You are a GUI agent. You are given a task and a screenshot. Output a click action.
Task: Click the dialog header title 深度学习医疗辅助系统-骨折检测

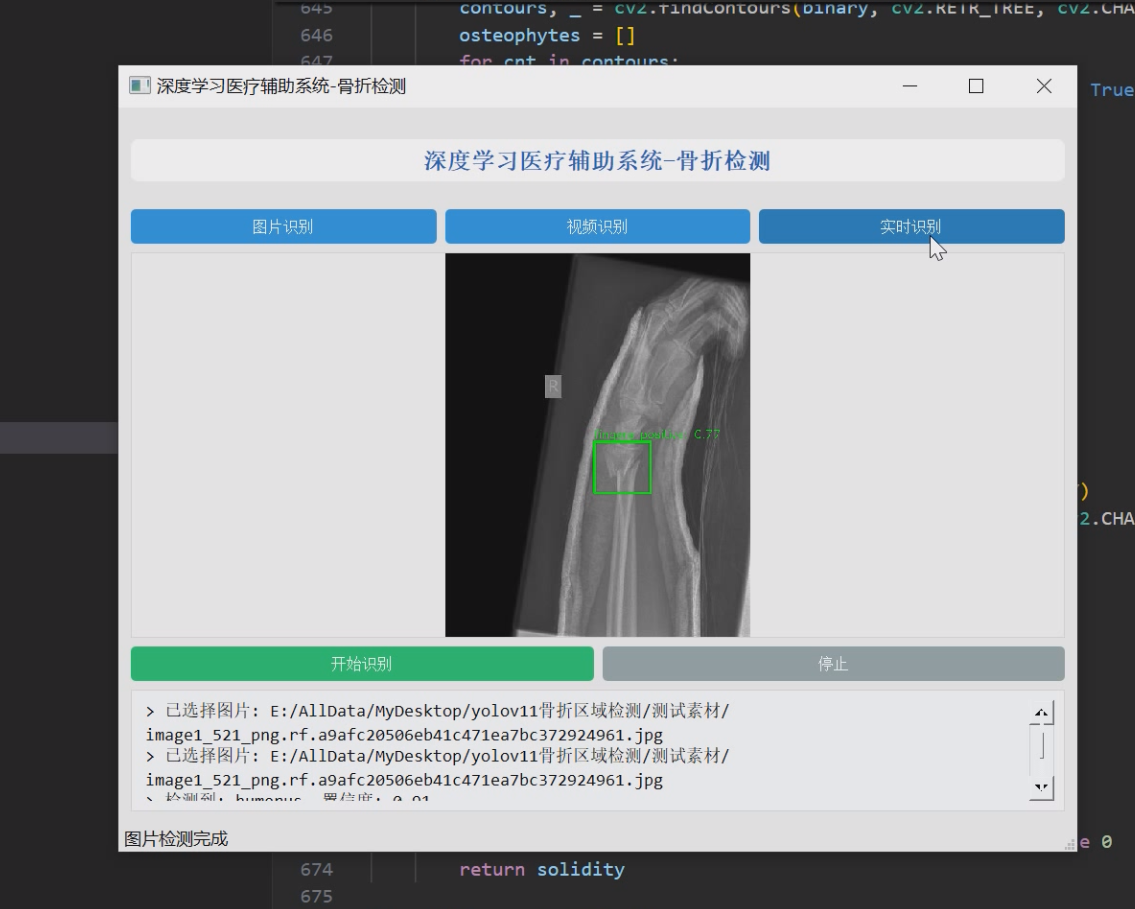(597, 160)
